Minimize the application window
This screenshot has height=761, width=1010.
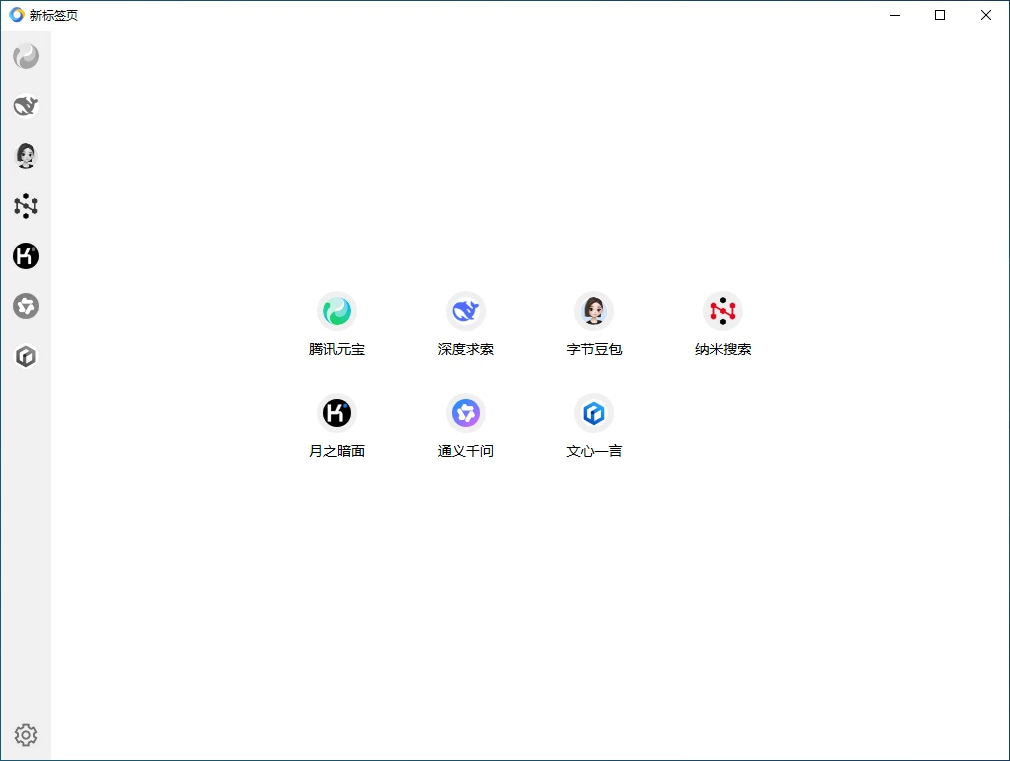pos(893,15)
